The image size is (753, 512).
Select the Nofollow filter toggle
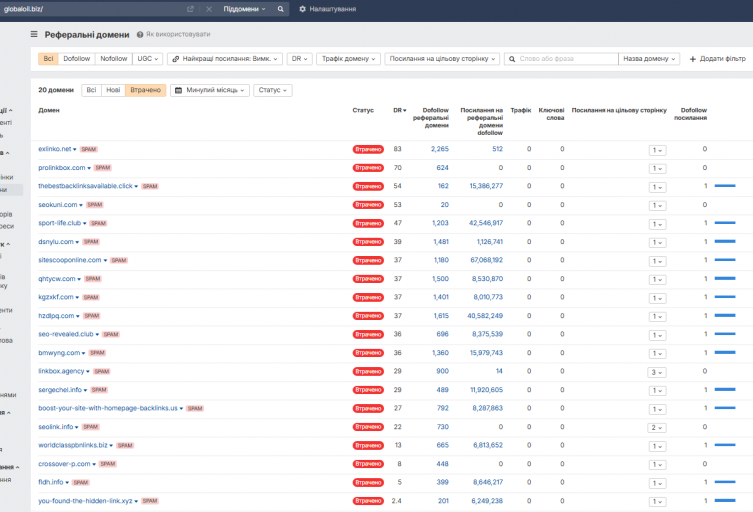click(x=113, y=59)
